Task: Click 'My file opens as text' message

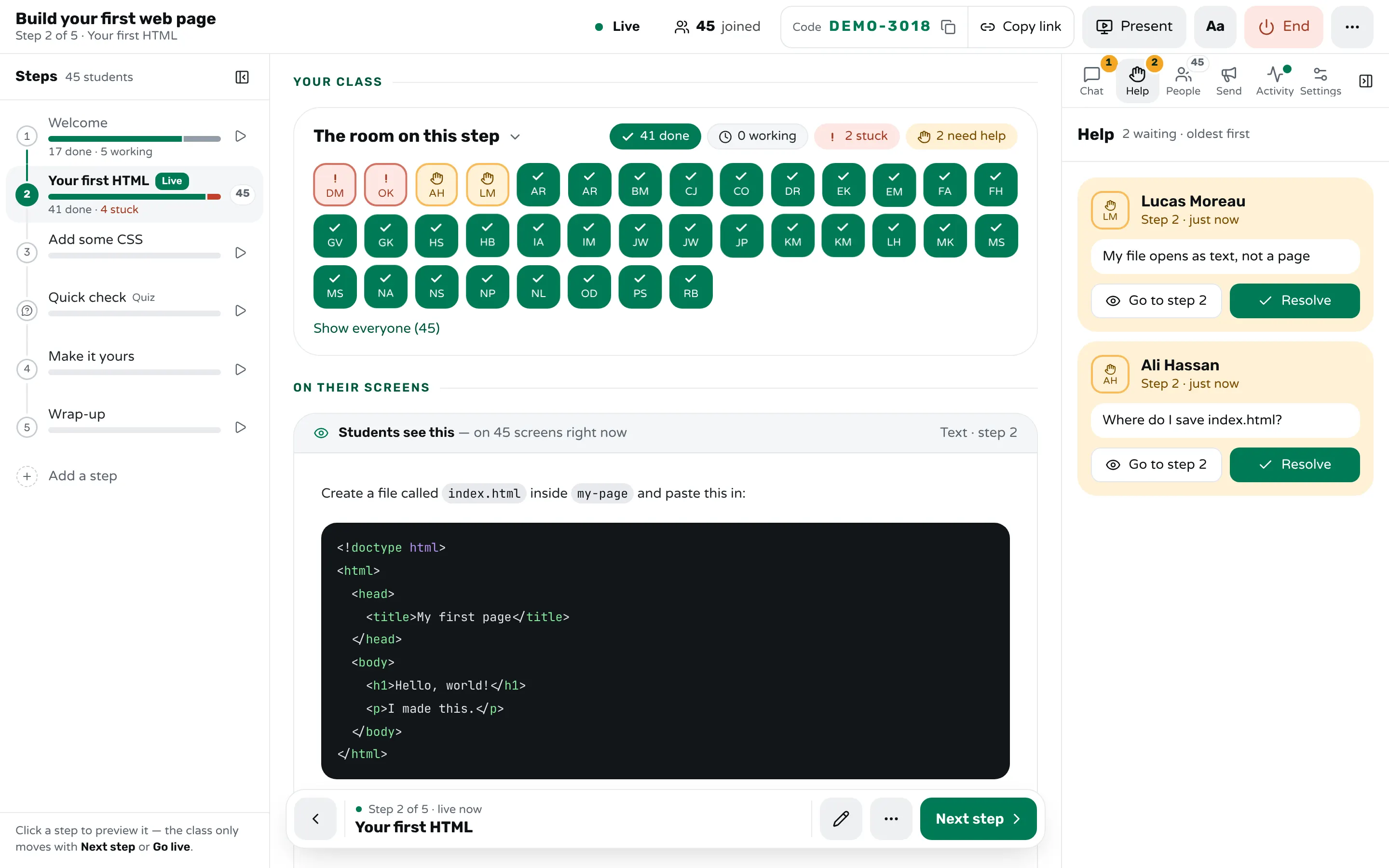Action: coord(1225,256)
